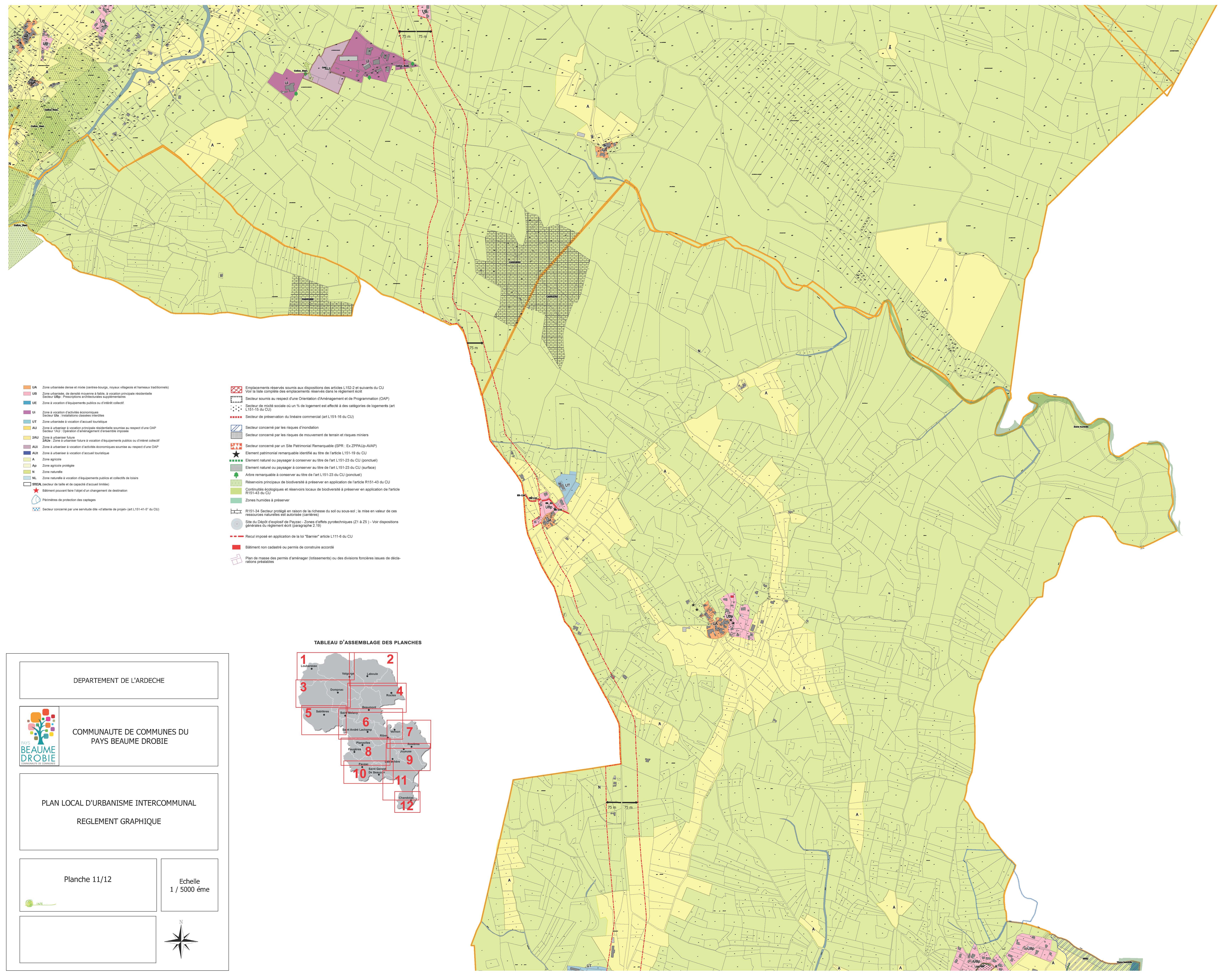The image size is (1232, 975).
Task: Click the red crosshatch reserved-sites legend symbol
Action: click(x=236, y=390)
